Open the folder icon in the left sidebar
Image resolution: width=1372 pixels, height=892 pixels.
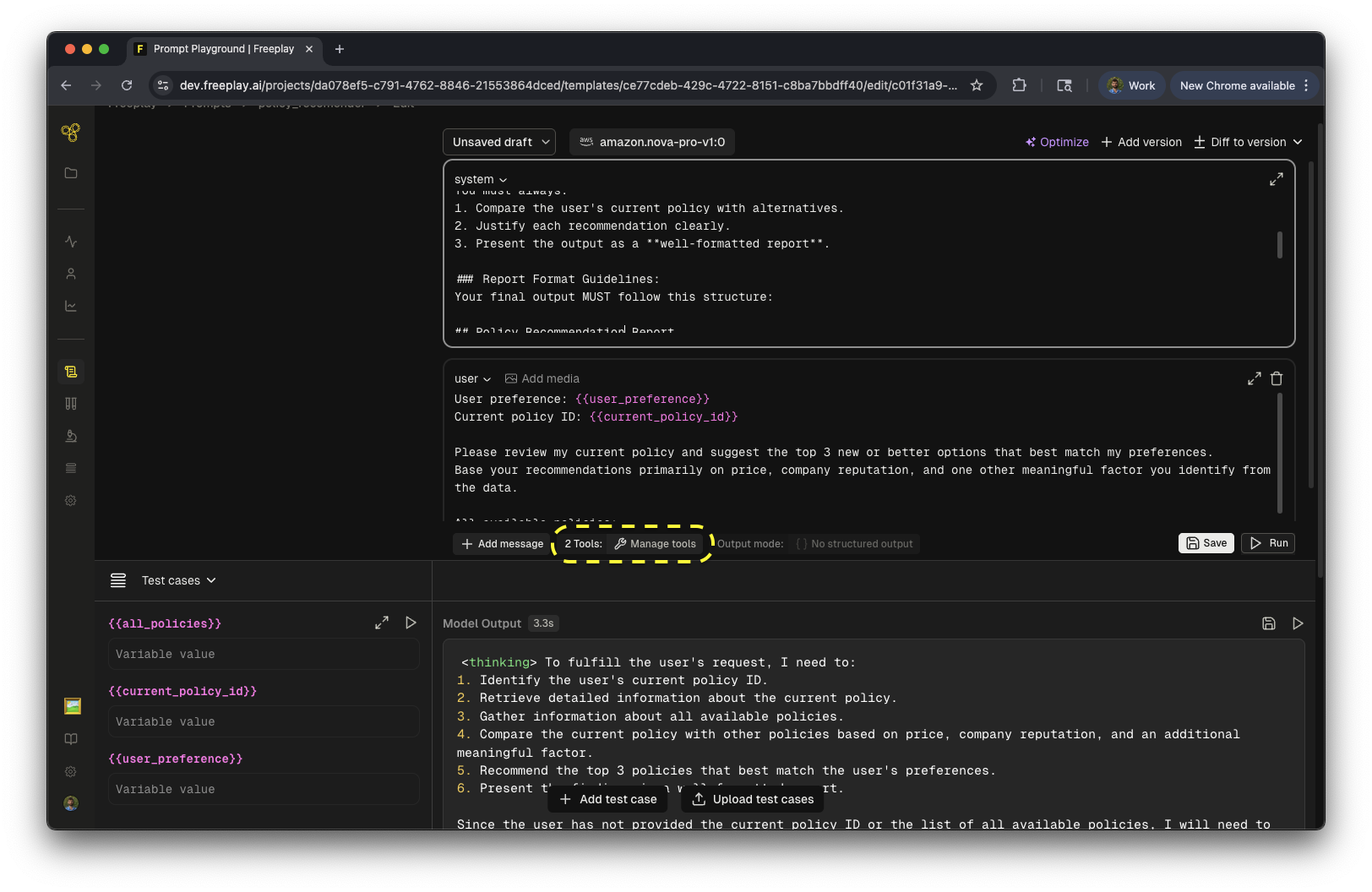[71, 173]
